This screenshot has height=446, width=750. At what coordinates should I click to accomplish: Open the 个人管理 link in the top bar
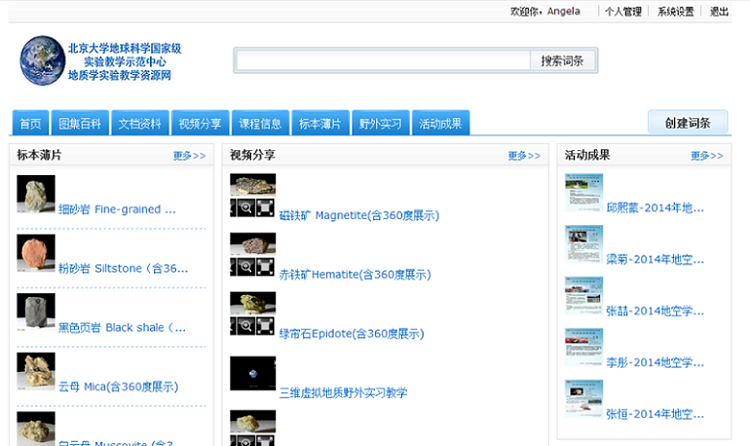(623, 11)
